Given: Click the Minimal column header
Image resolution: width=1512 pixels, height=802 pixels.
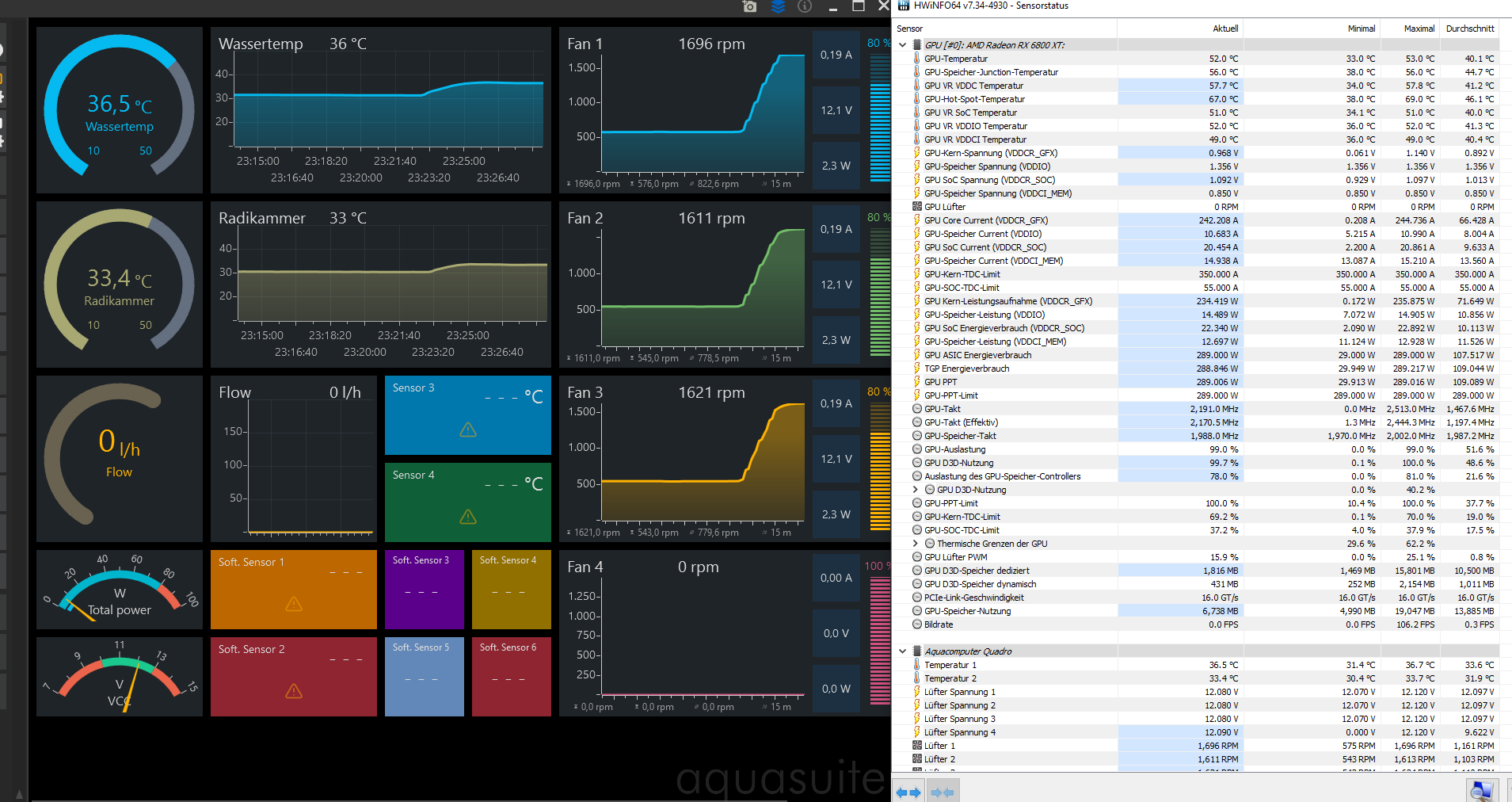Looking at the screenshot, I should tap(1312, 29).
